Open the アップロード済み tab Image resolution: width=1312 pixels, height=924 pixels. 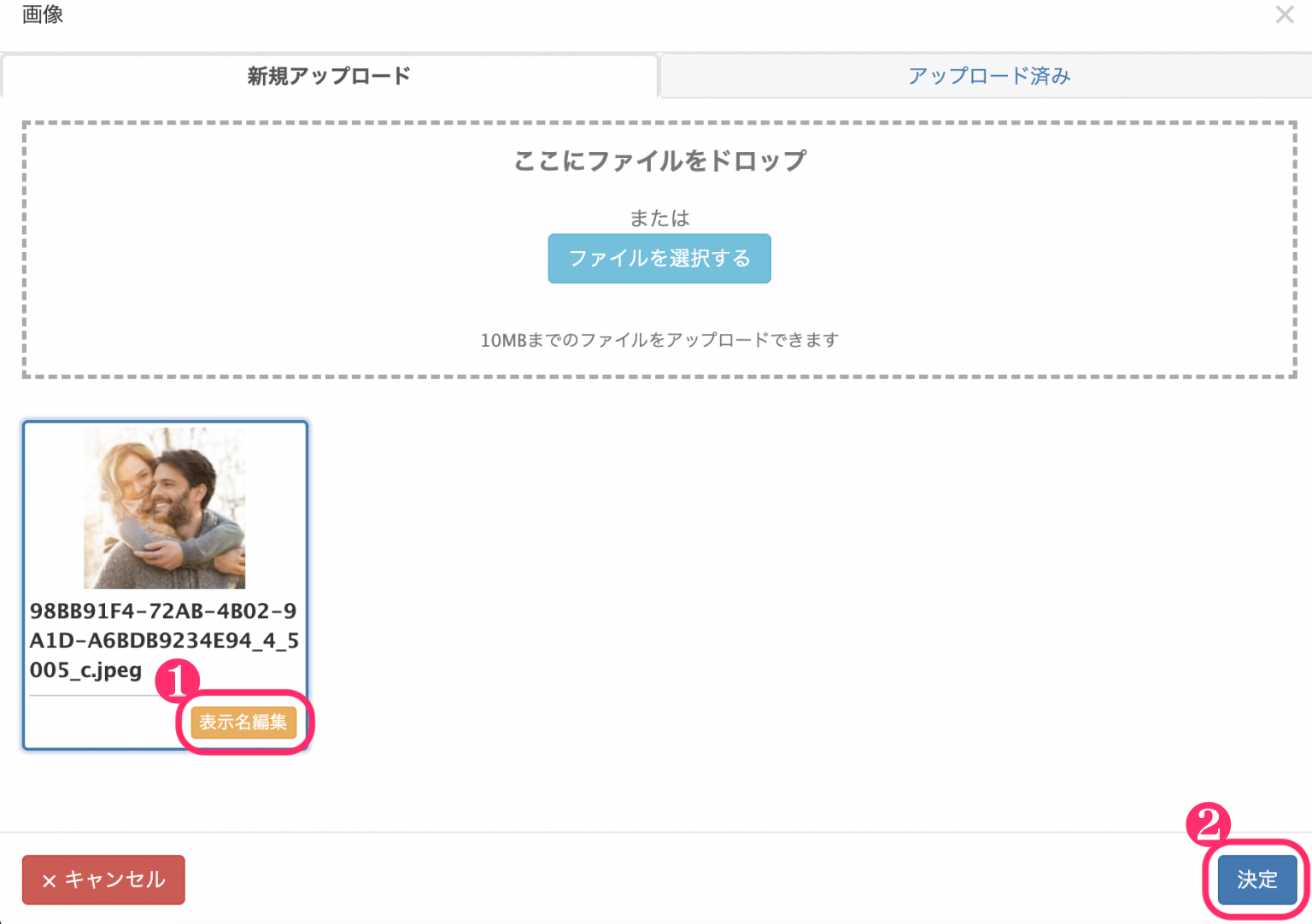(988, 76)
